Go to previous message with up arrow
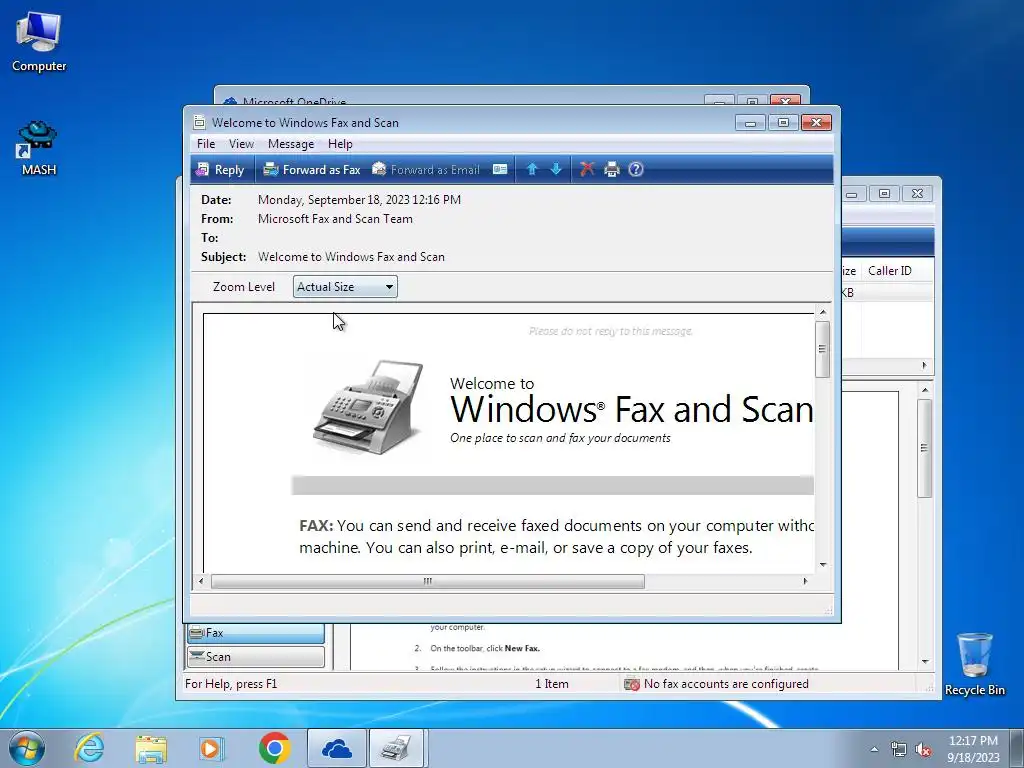The width and height of the screenshot is (1024, 768). [x=532, y=170]
